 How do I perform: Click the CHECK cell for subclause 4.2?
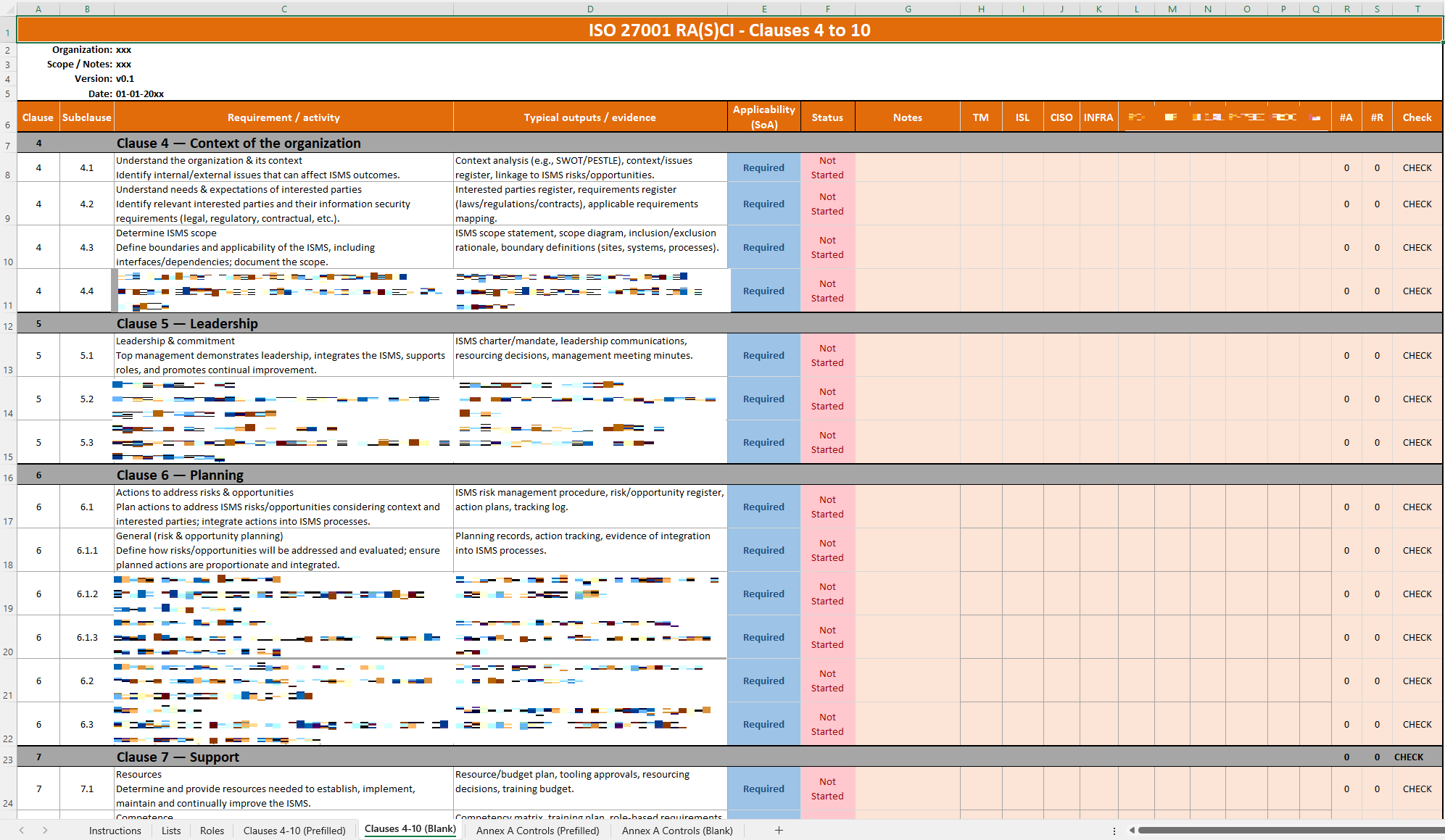click(x=1417, y=204)
